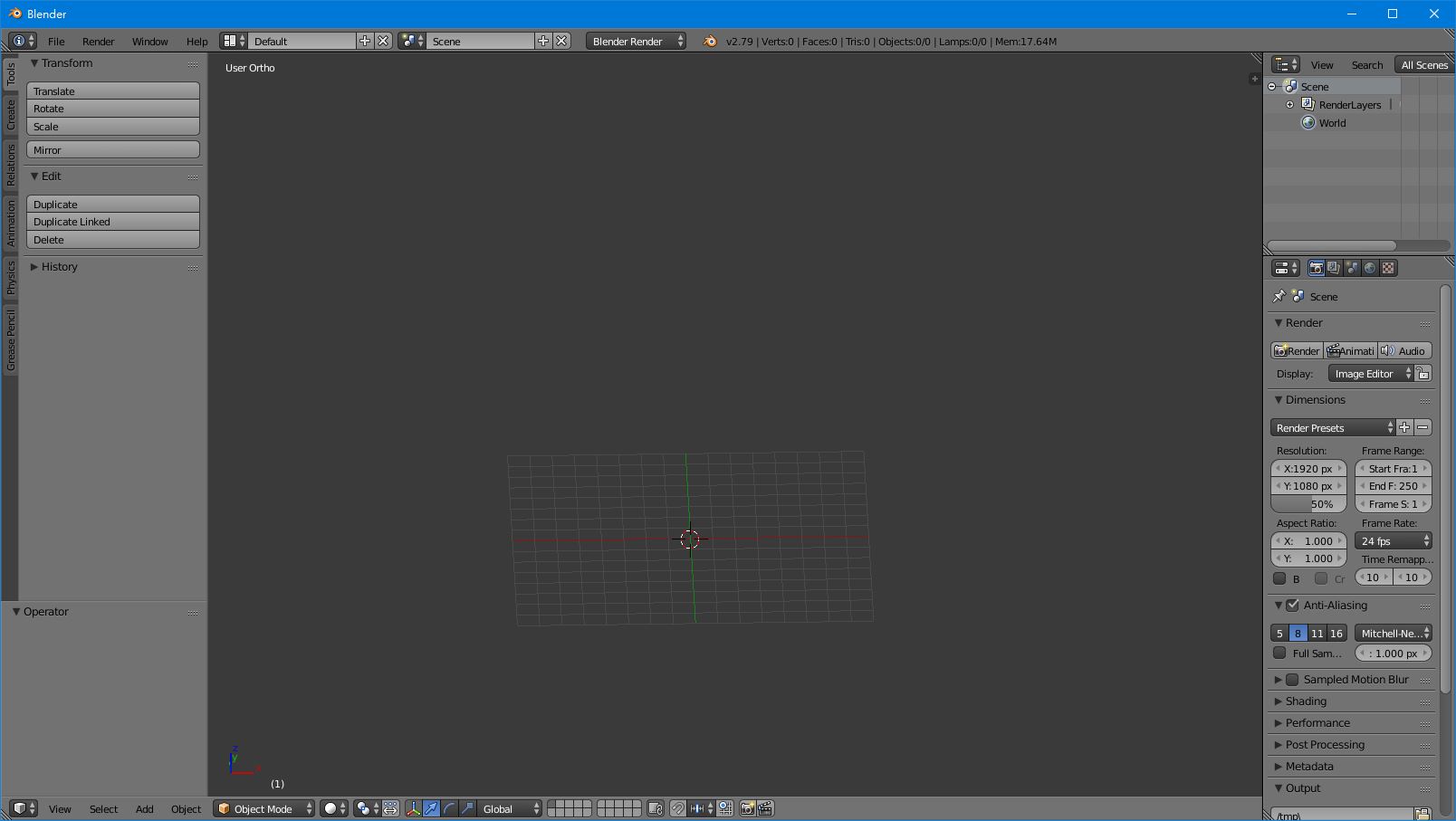Expand the Performance panel
The width and height of the screenshot is (1456, 821).
(x=1317, y=722)
